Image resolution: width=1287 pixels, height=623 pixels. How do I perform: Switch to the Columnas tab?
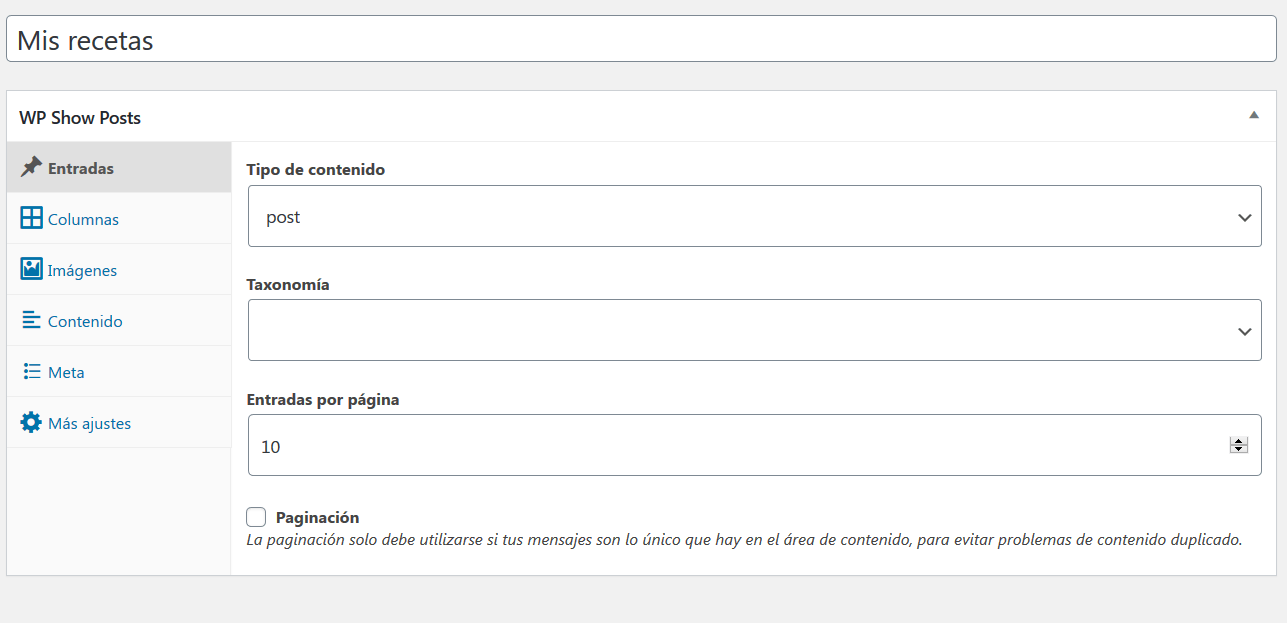[119, 219]
